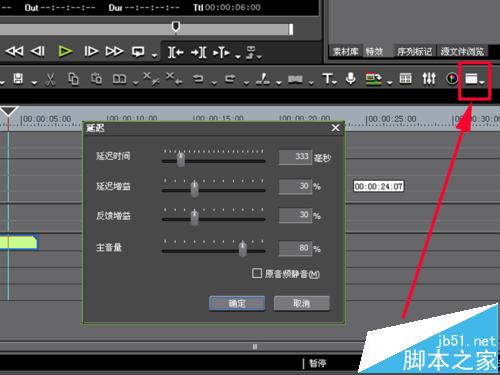This screenshot has width=500, height=375.
Task: Click the default transition icon
Action: point(295,79)
